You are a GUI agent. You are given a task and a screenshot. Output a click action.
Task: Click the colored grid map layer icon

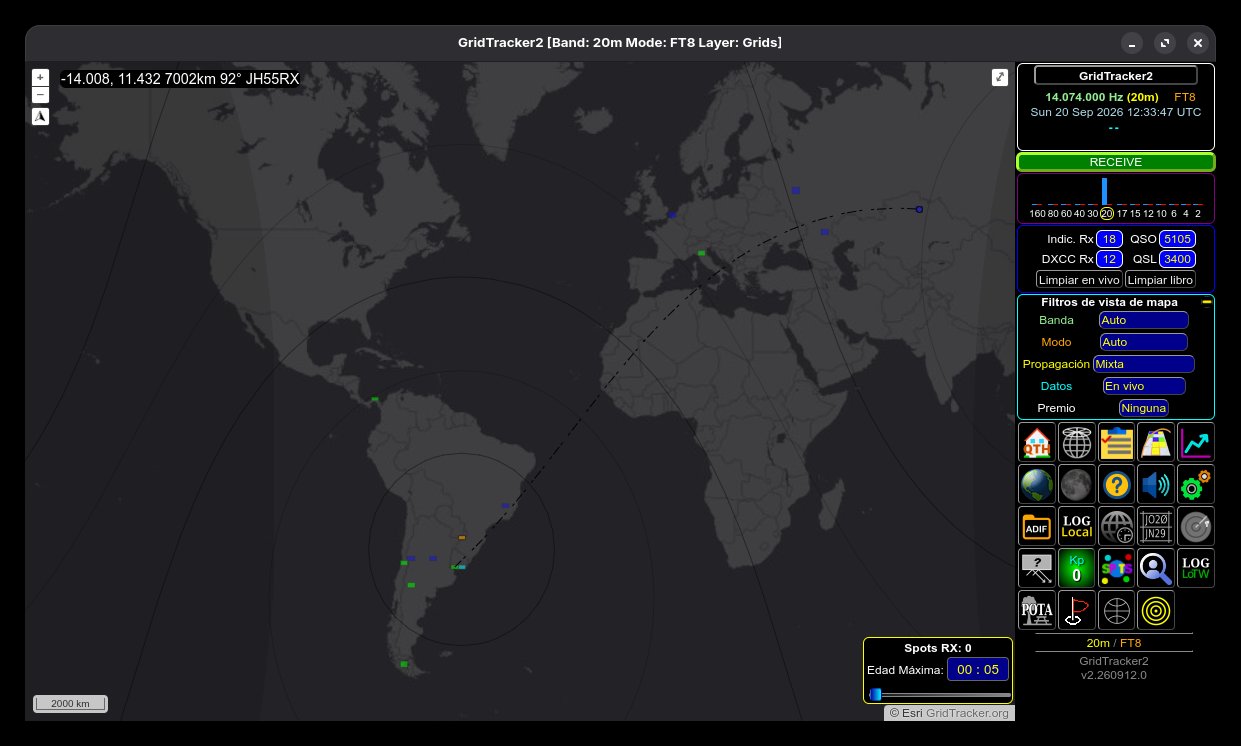click(1156, 442)
